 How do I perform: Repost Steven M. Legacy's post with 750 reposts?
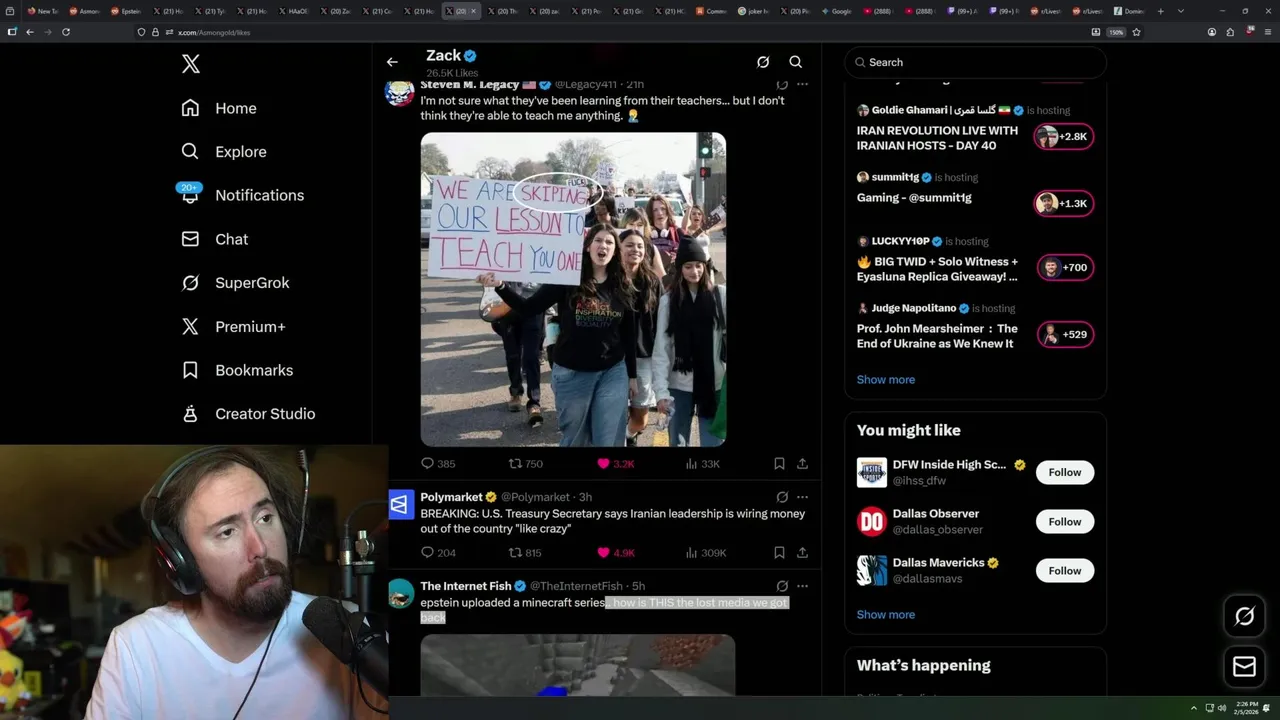(526, 464)
